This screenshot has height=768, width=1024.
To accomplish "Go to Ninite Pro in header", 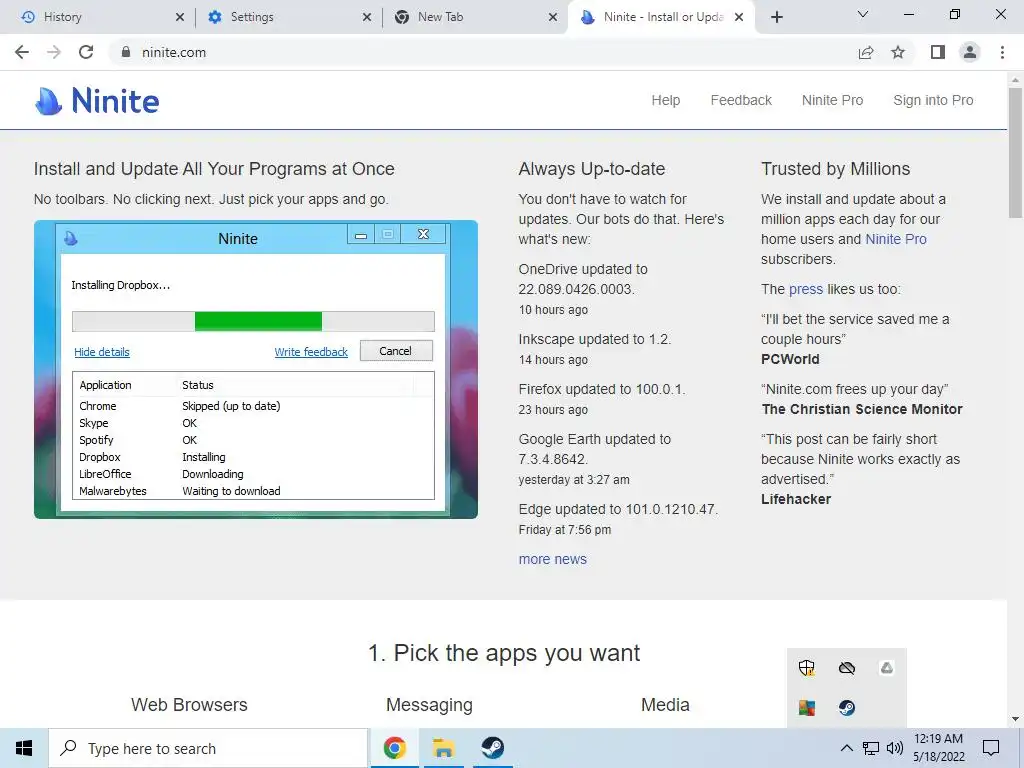I will (x=832, y=100).
